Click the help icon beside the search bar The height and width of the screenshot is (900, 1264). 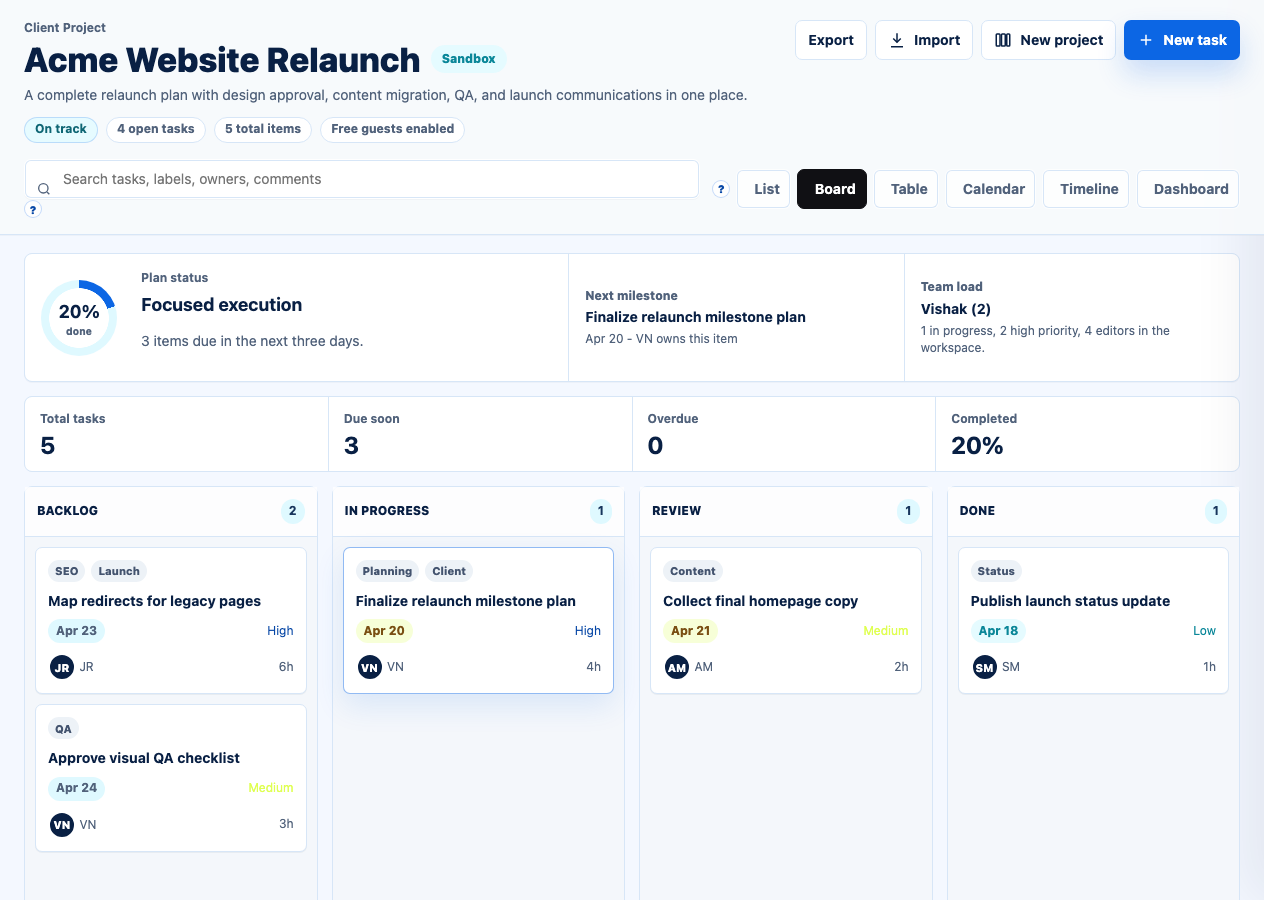point(721,189)
